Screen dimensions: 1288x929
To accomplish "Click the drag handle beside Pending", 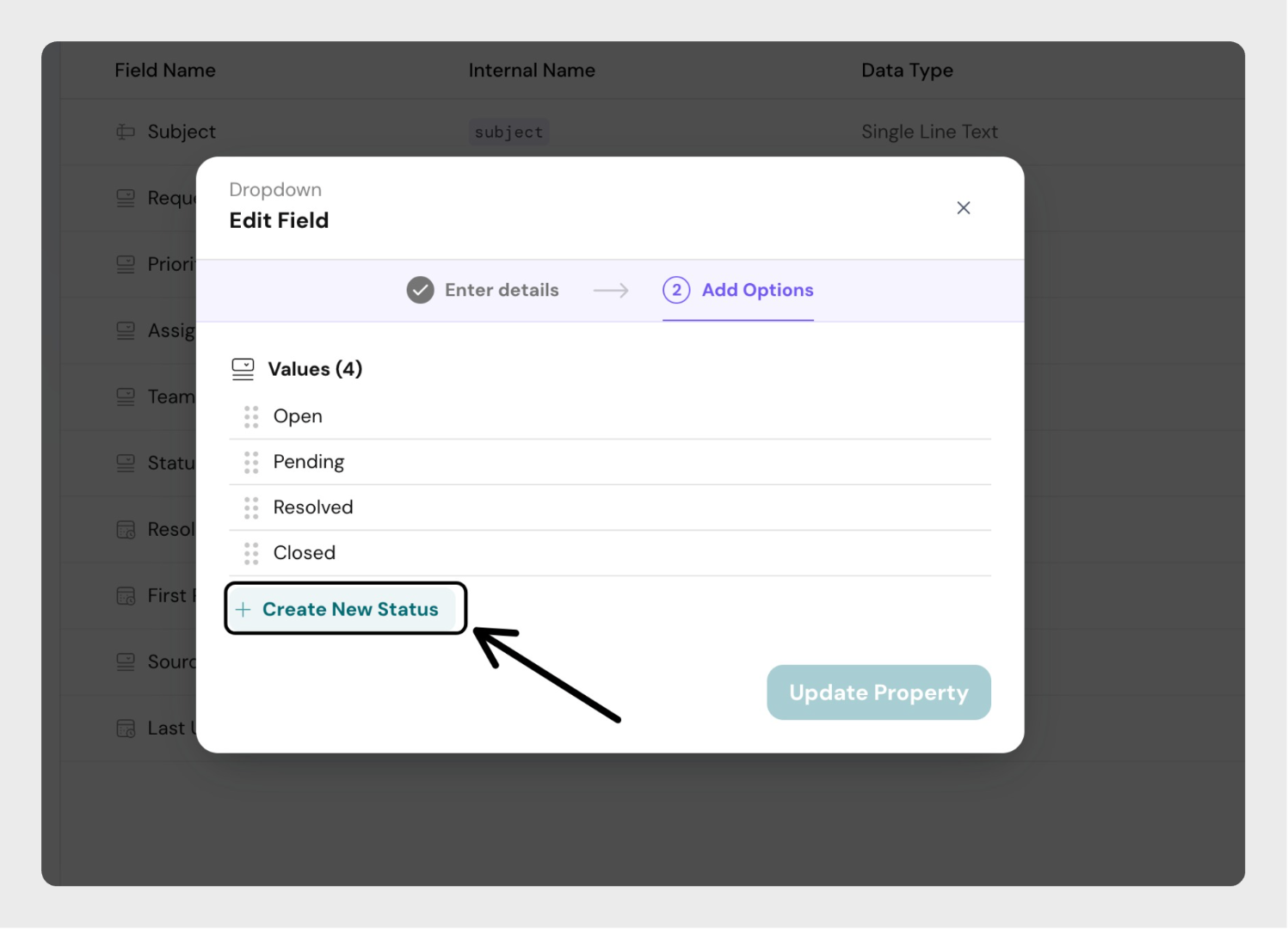I will tap(251, 463).
